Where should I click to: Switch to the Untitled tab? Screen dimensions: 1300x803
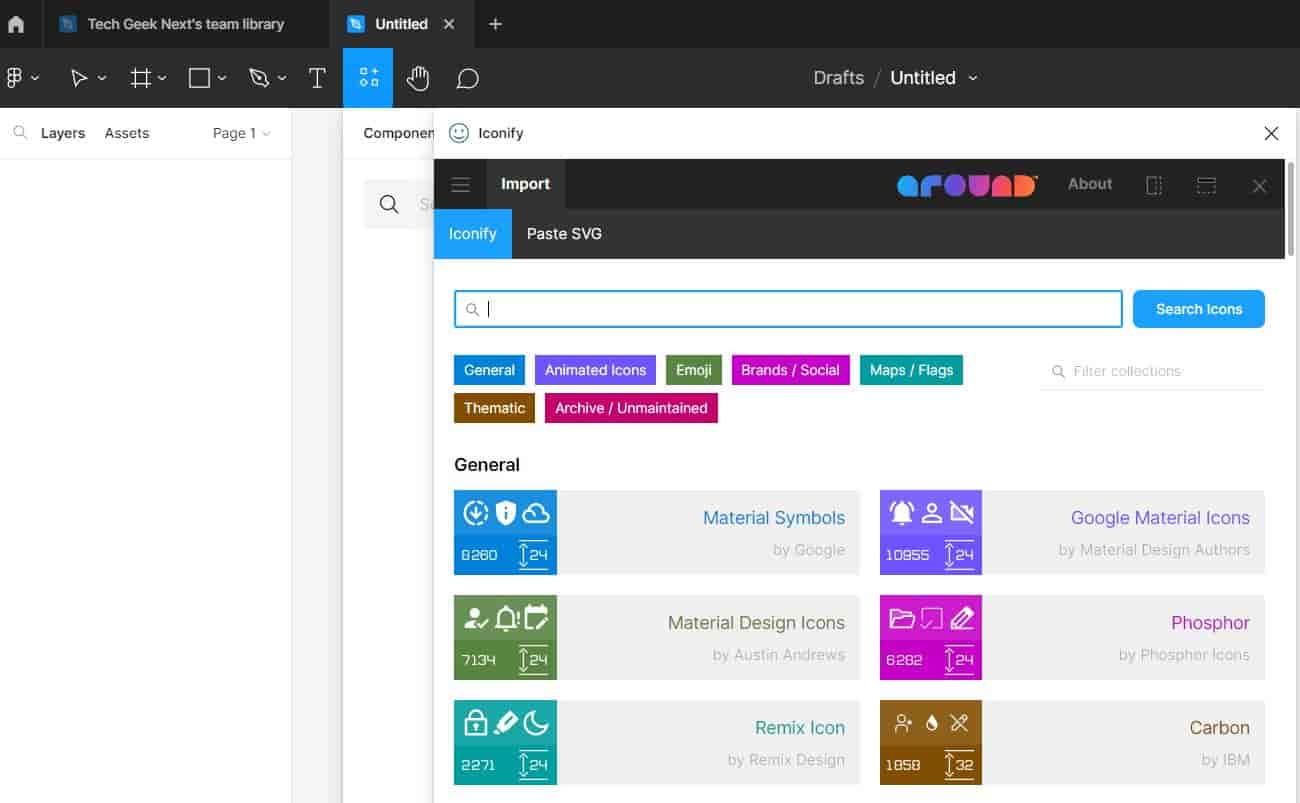coord(401,24)
